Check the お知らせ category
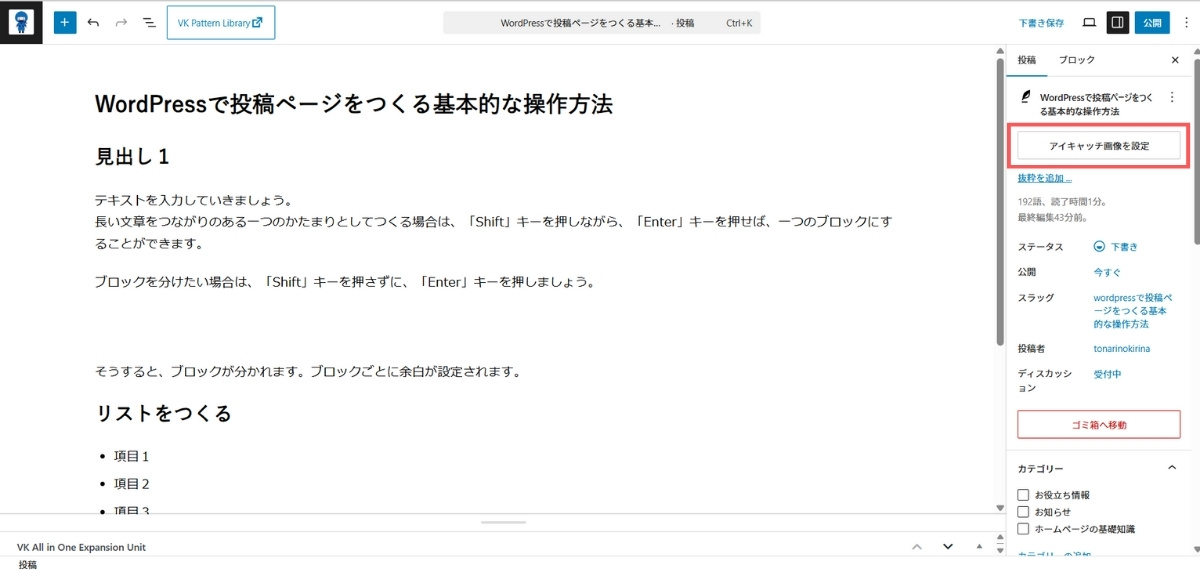Image resolution: width=1200 pixels, height=570 pixels. pyautogui.click(x=1023, y=512)
